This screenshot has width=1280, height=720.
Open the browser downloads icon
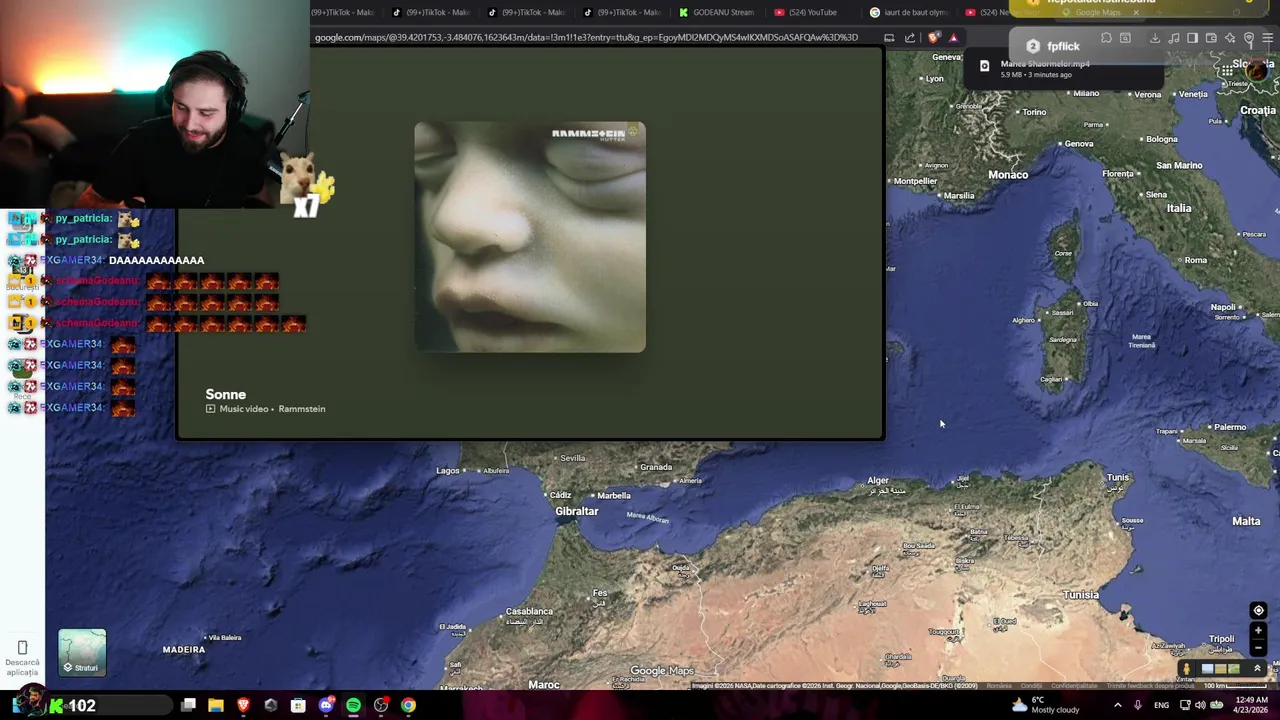(1155, 38)
